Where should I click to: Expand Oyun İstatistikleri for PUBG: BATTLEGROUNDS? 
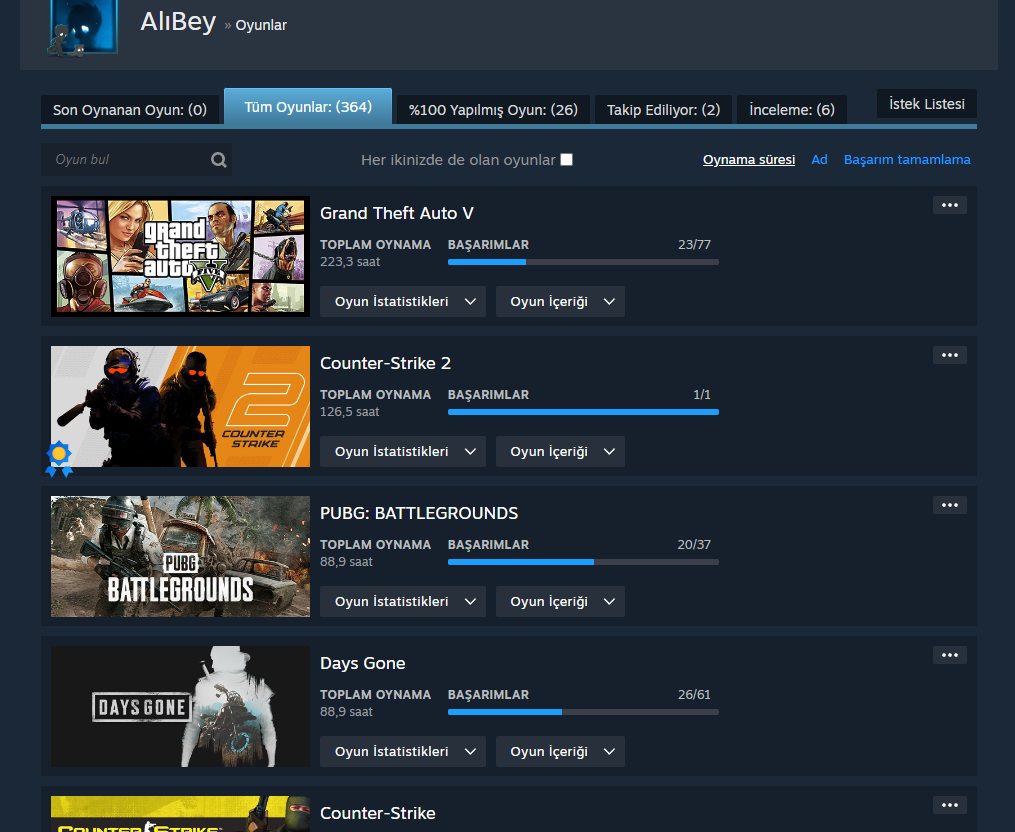[x=403, y=602]
